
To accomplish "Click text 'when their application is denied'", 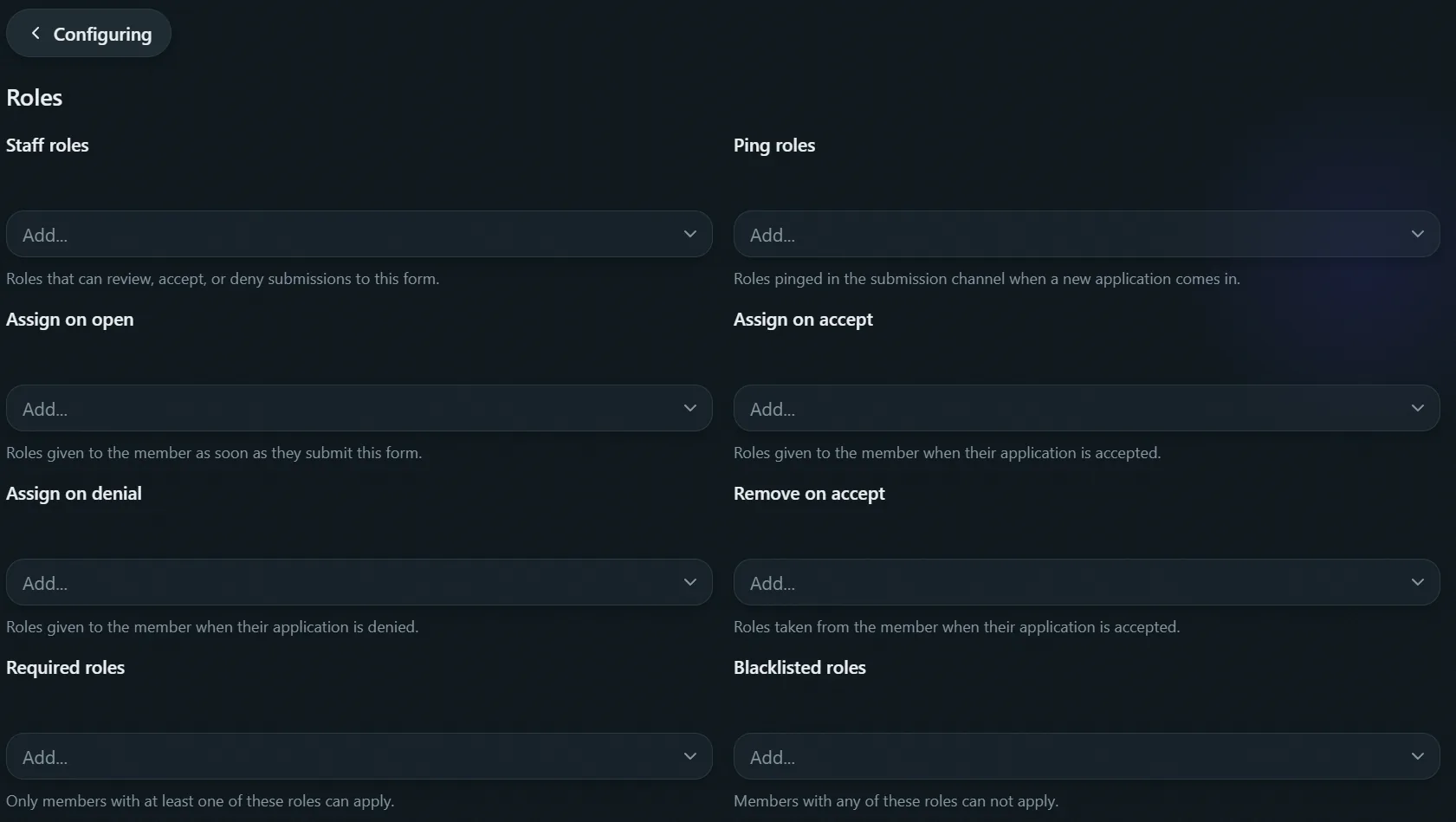I will 307,627.
